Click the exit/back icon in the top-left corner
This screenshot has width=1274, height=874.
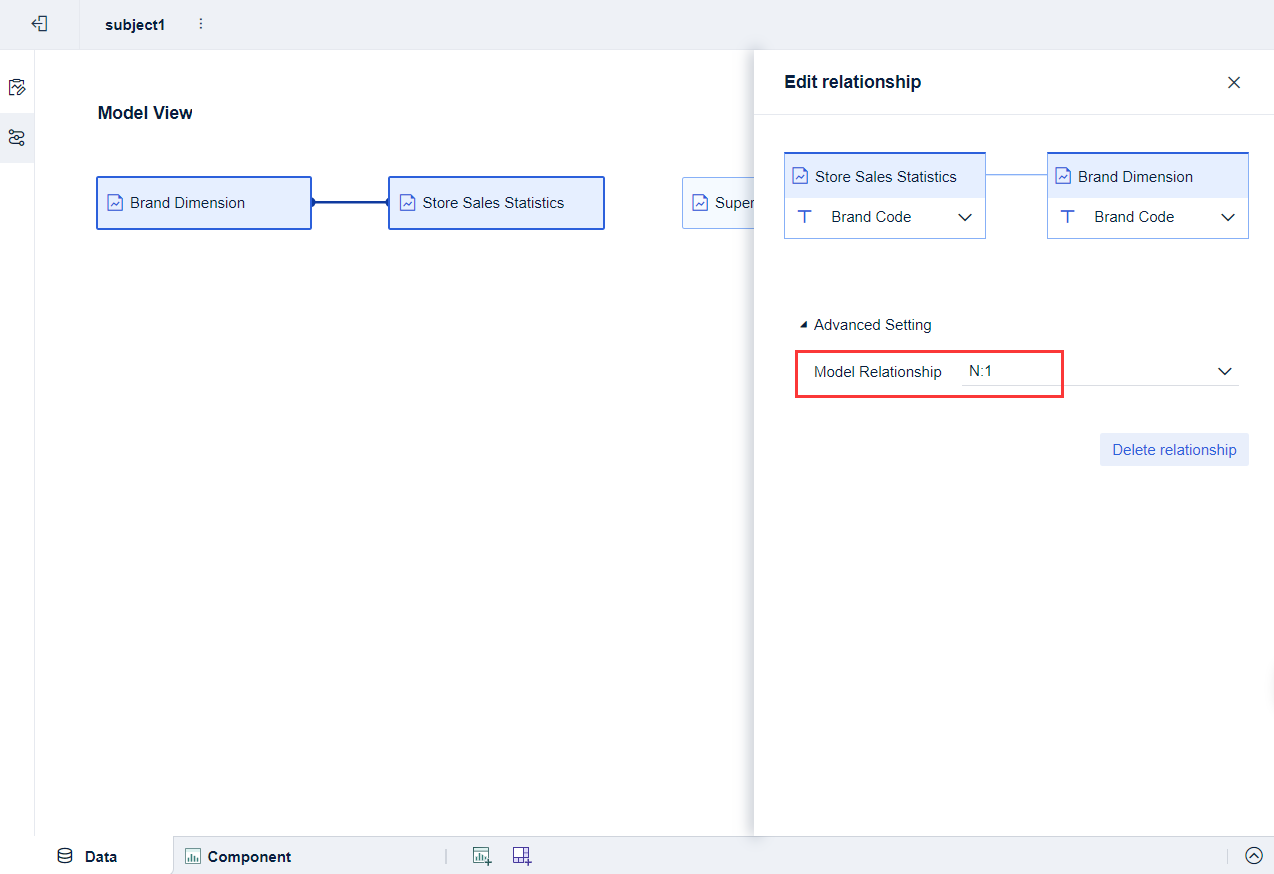tap(40, 24)
